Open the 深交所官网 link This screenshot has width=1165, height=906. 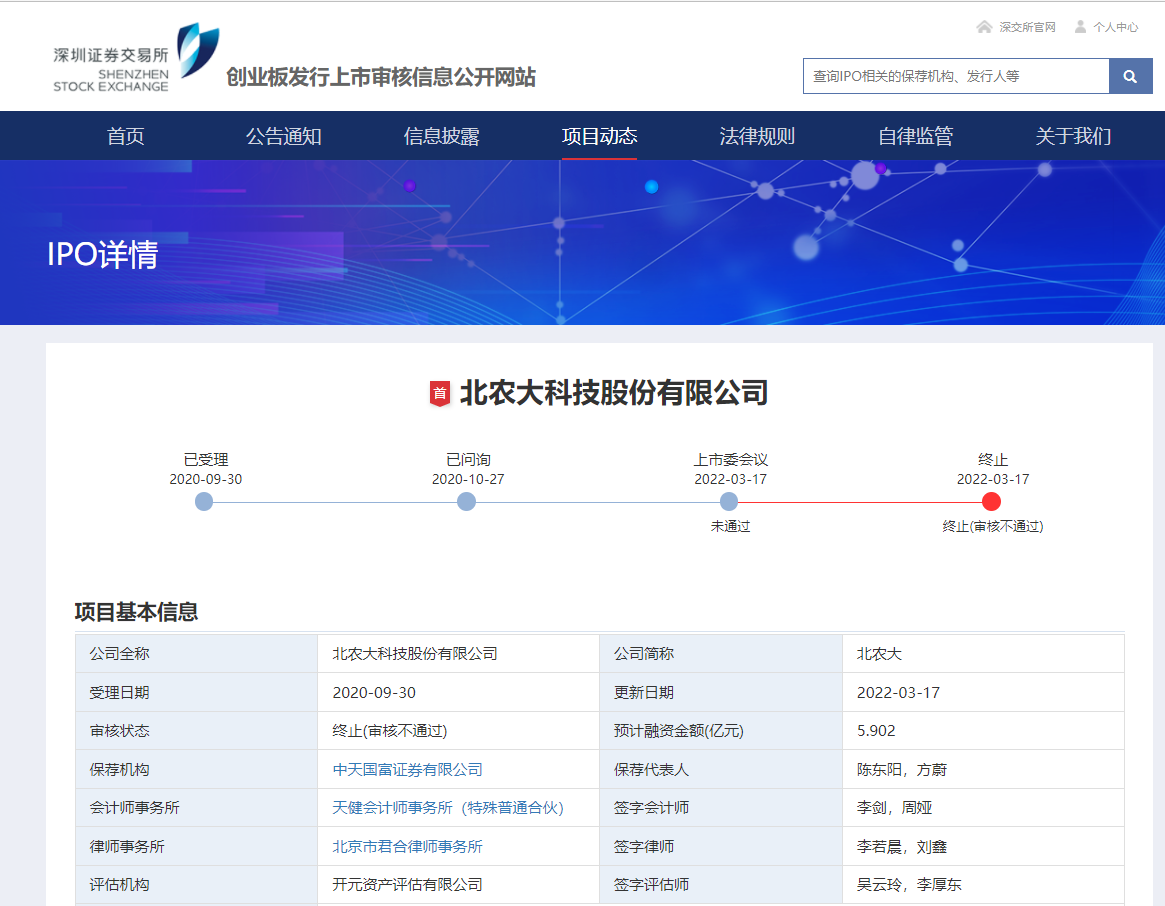(x=1027, y=27)
